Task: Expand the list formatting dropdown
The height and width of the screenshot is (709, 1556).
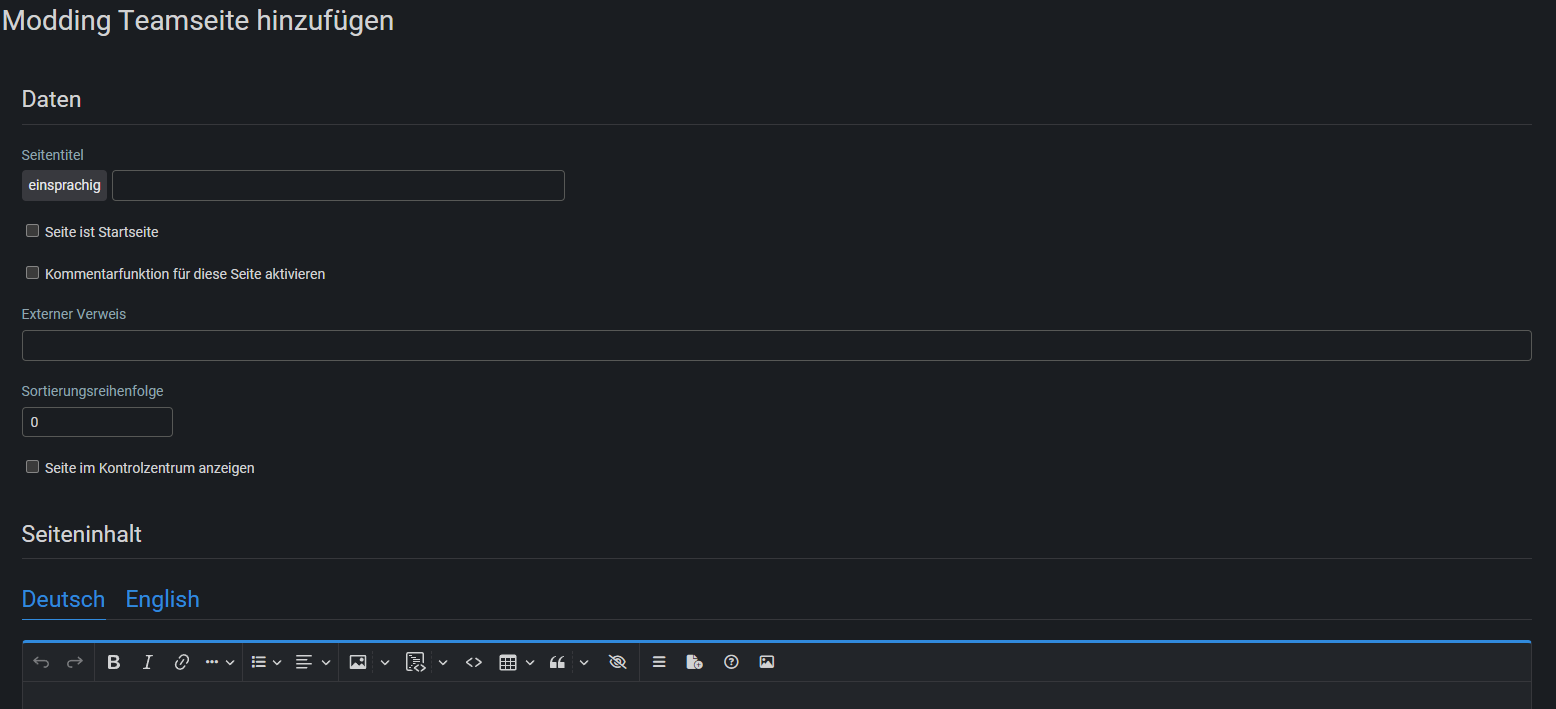Action: pyautogui.click(x=266, y=662)
